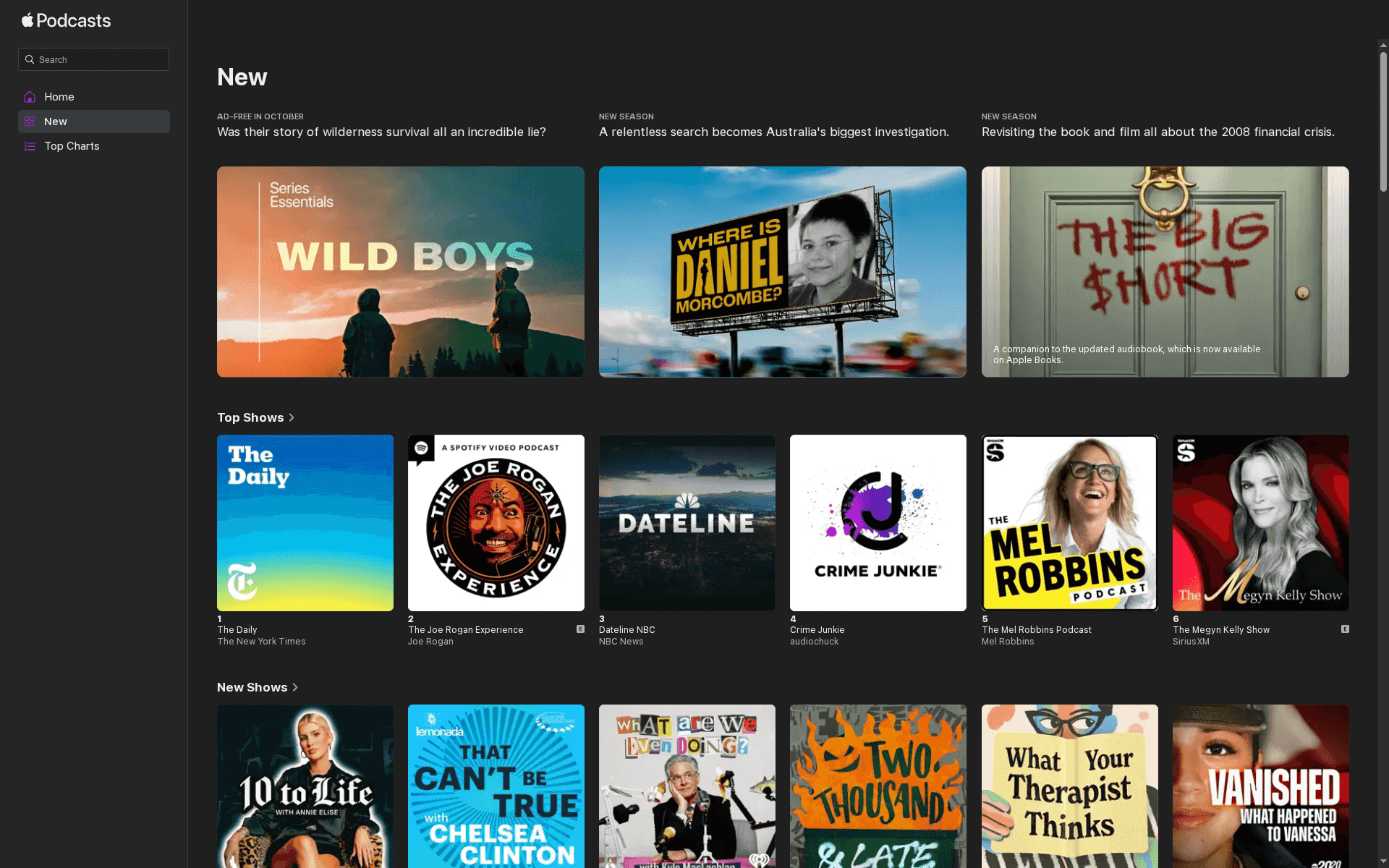Expand the New Shows section
The image size is (1389, 868).
258,687
